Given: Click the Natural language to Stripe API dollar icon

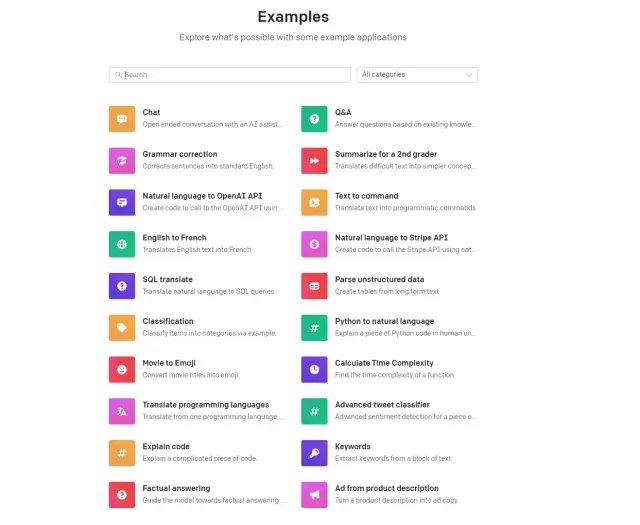Looking at the screenshot, I should [x=314, y=244].
